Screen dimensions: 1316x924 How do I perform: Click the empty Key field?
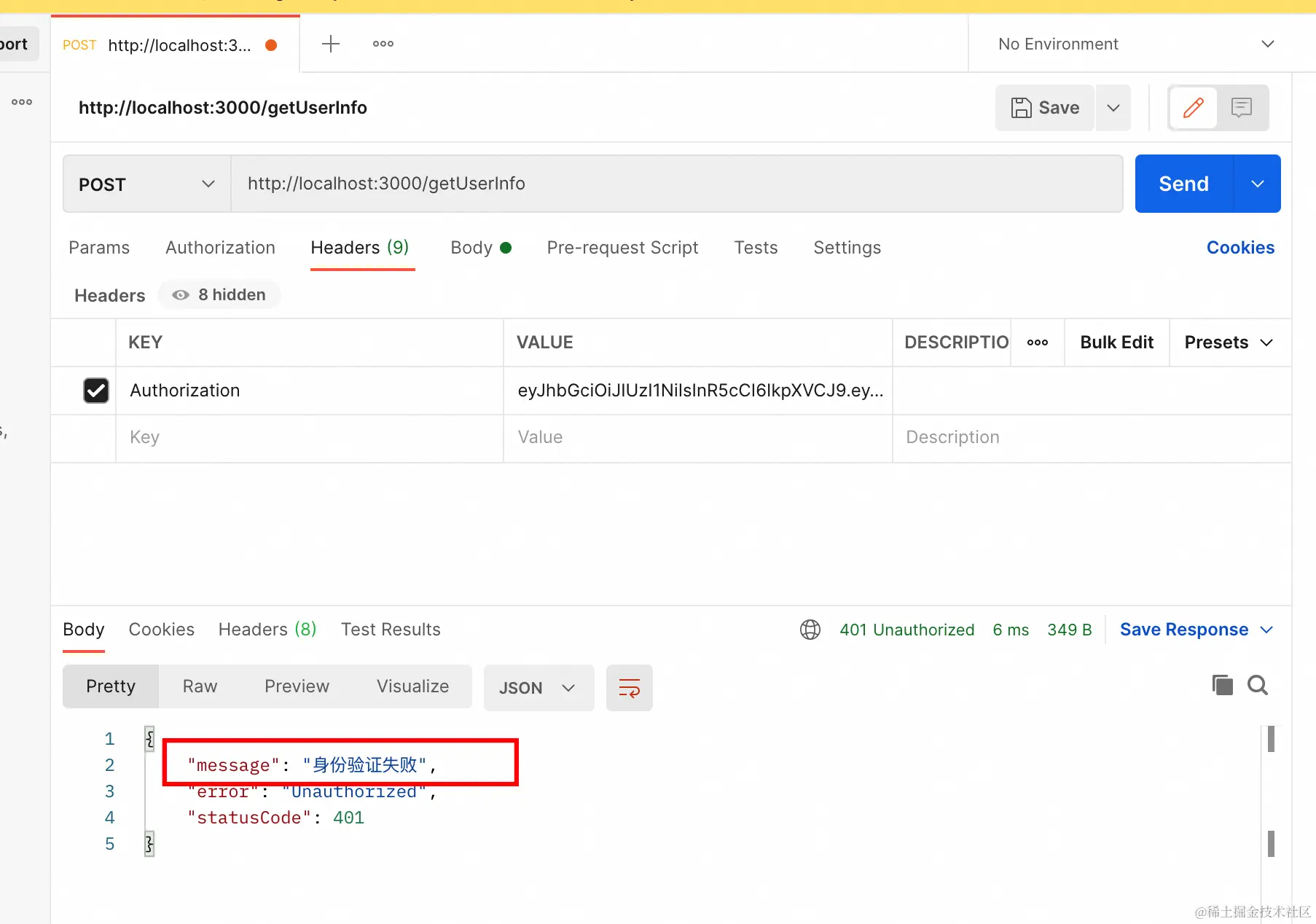pos(310,437)
